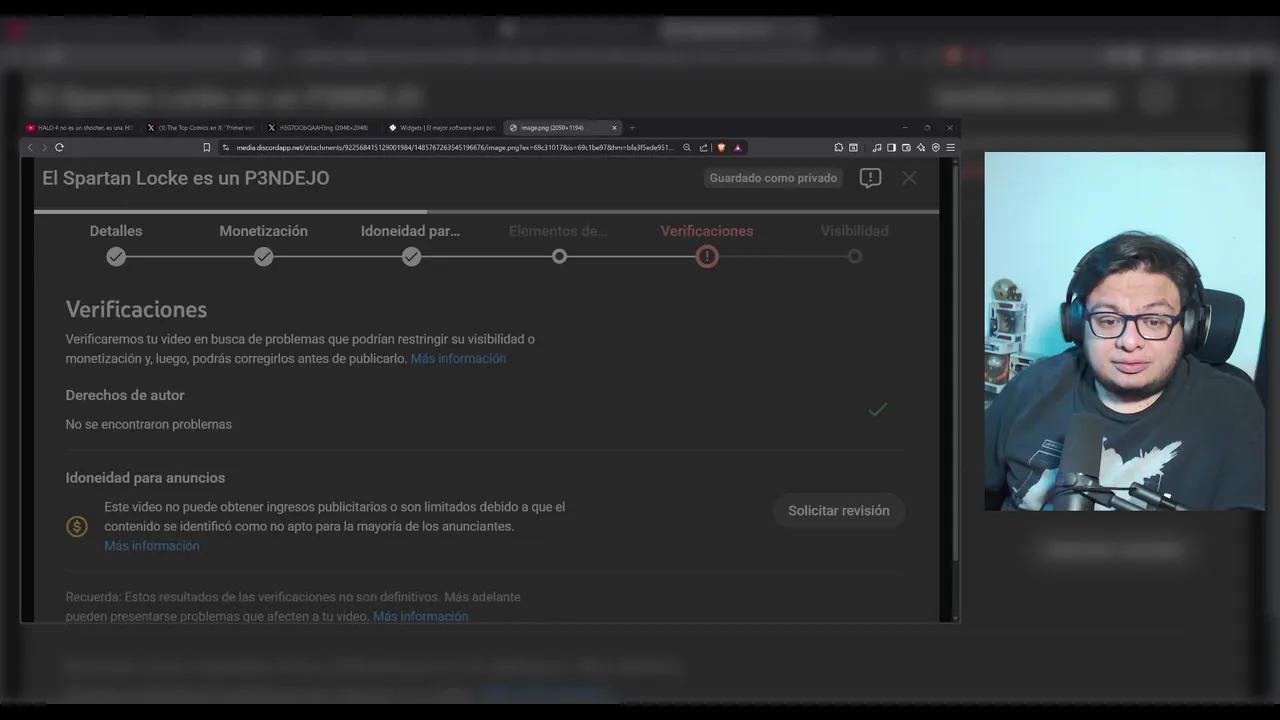Select the Verificaciones step
Image resolution: width=1280 pixels, height=720 pixels.
707,231
